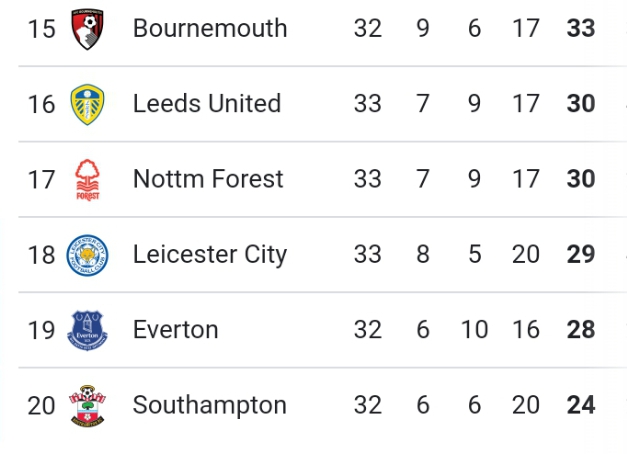Click position number 15 in the table
Image resolution: width=627 pixels, height=454 pixels.
click(42, 29)
